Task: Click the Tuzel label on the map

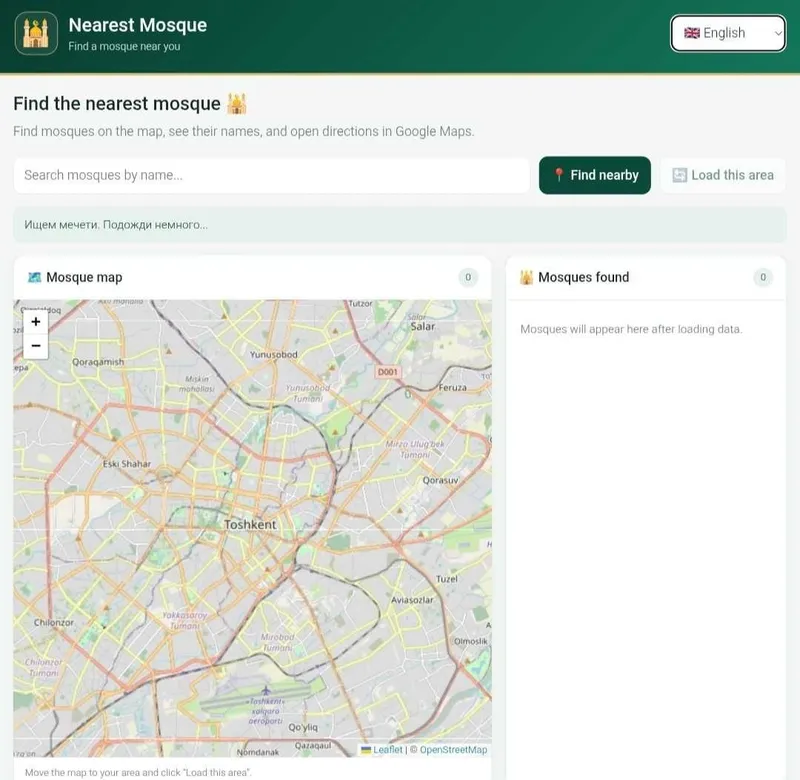Action: tap(447, 579)
